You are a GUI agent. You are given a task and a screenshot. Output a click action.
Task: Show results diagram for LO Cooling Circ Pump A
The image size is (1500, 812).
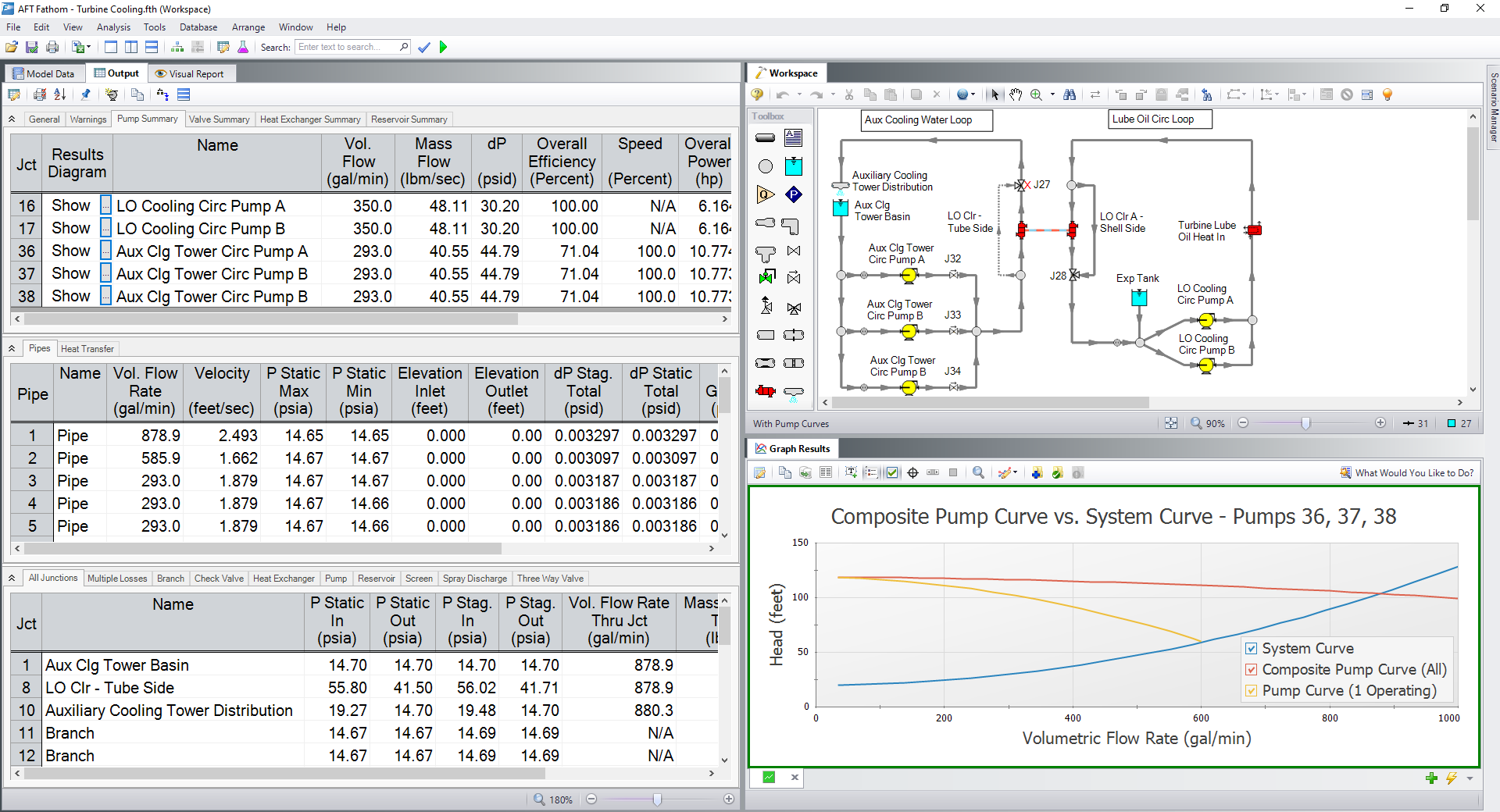71,206
